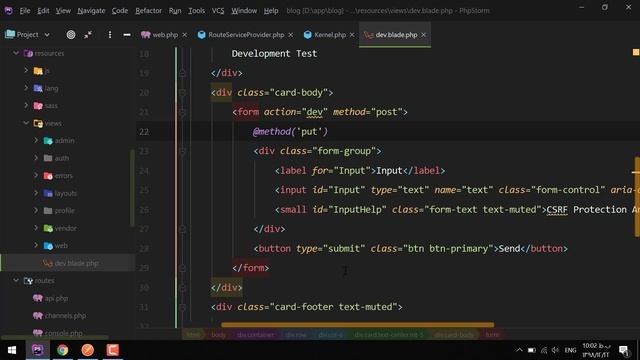Click the resources folder icon
This screenshot has height=360, width=640.
tap(28, 53)
